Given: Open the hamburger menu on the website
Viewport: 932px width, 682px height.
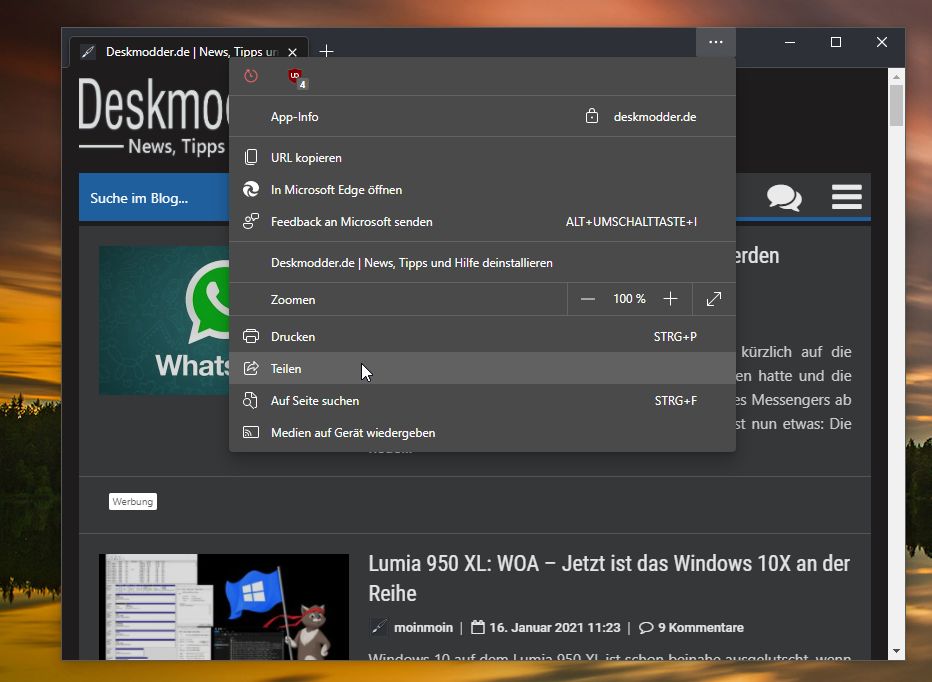Looking at the screenshot, I should [846, 197].
